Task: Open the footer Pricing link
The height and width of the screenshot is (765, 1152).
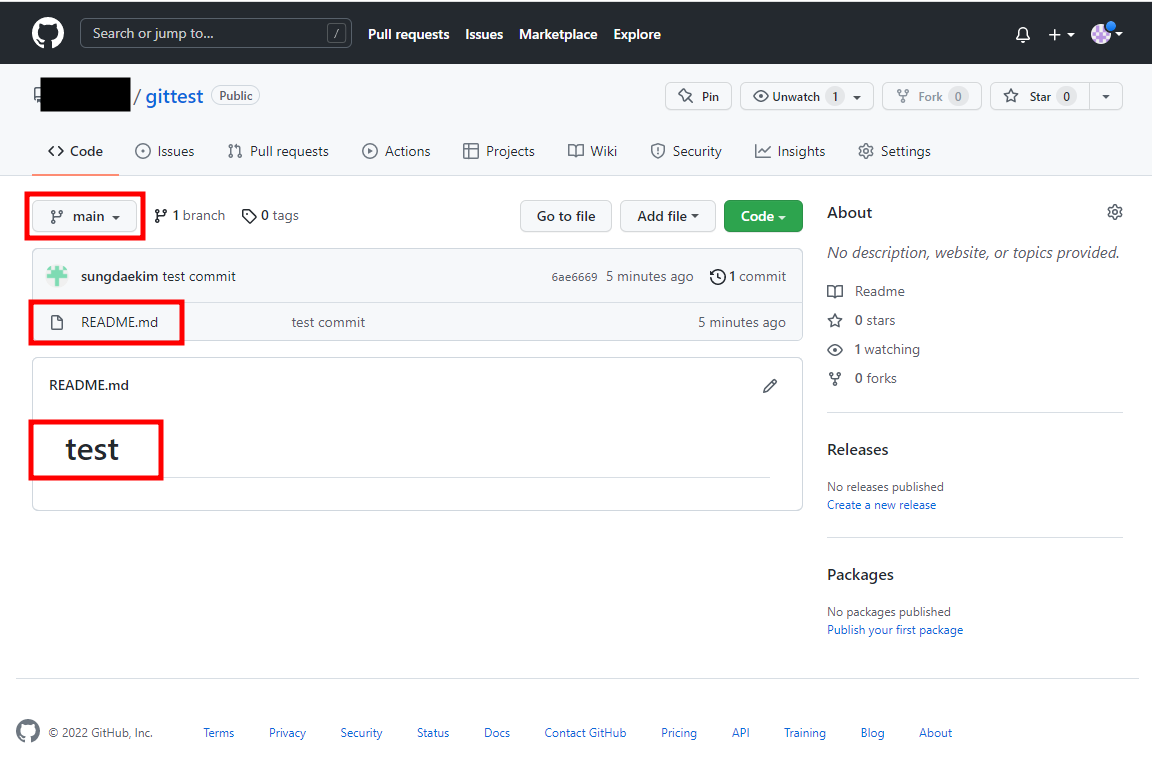Action: pos(679,733)
